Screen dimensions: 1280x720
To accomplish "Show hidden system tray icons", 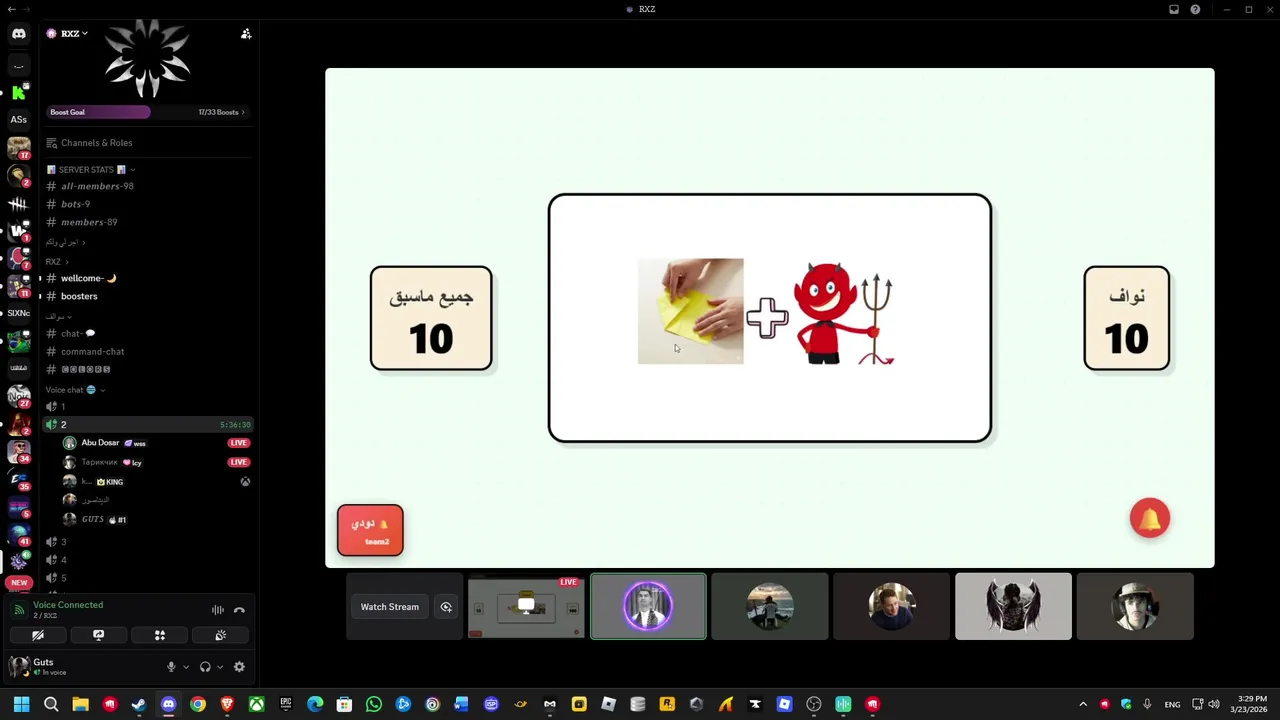I will pos(1083,704).
